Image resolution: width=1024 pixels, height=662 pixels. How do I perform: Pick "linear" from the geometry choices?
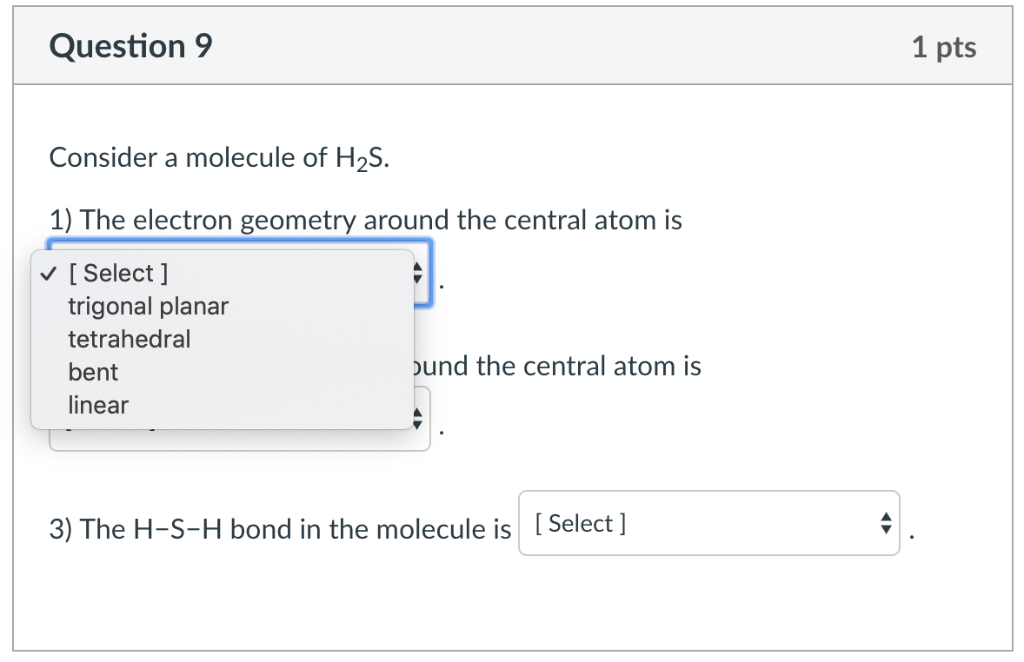98,405
